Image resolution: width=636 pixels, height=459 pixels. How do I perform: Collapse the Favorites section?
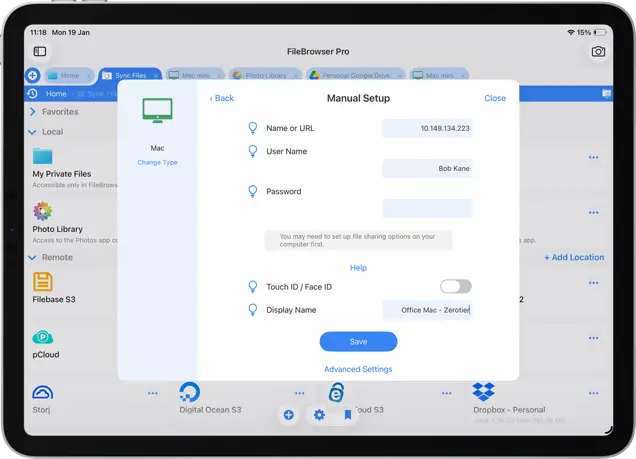pyautogui.click(x=32, y=112)
